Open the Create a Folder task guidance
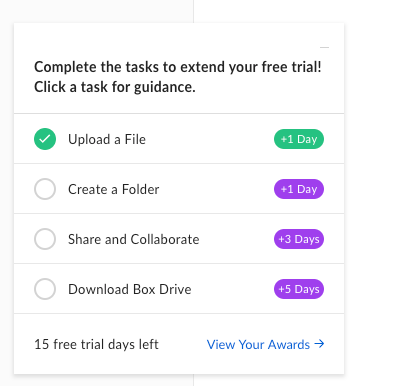 [113, 189]
